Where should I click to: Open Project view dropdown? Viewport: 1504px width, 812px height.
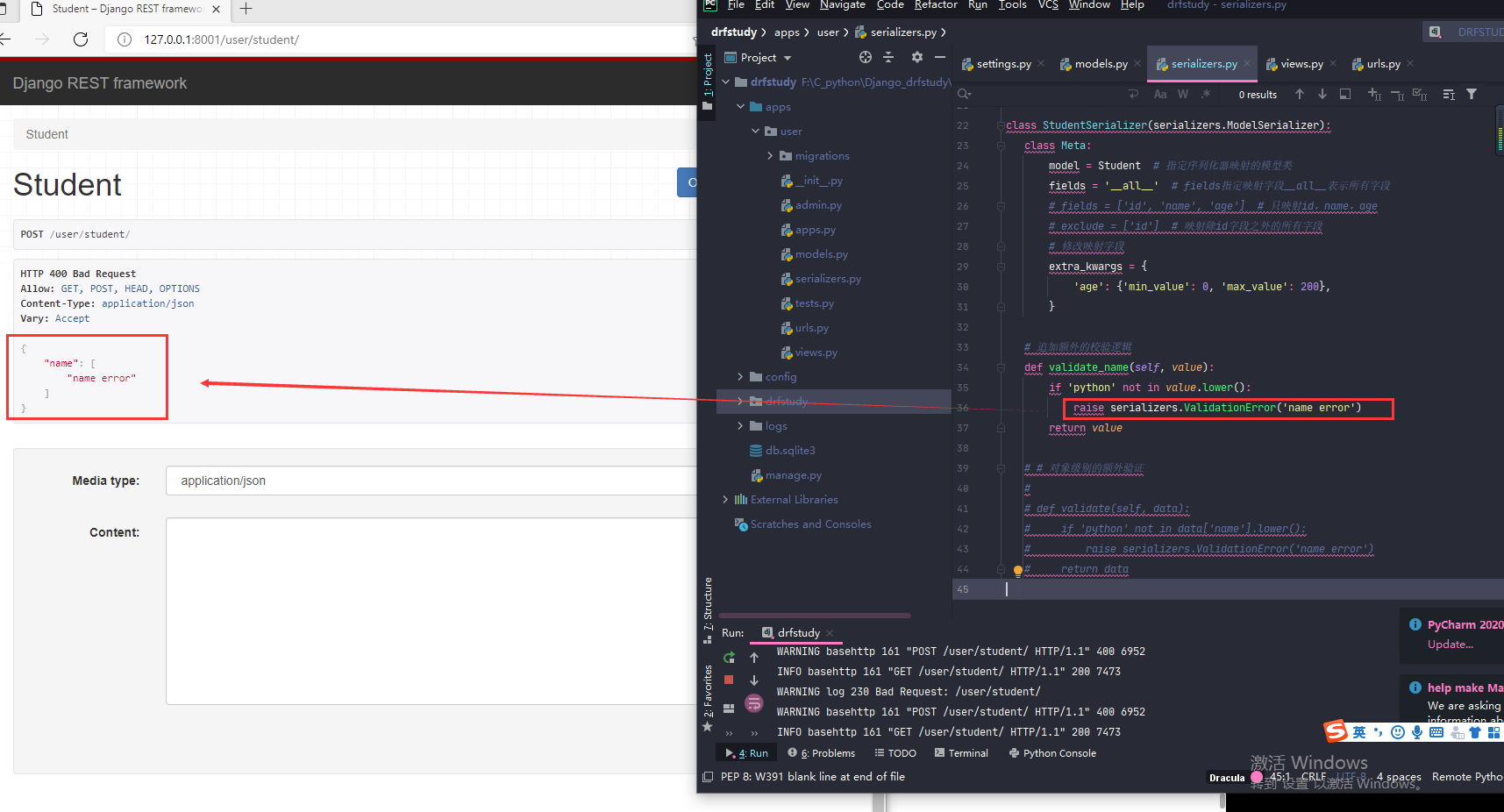pos(758,58)
